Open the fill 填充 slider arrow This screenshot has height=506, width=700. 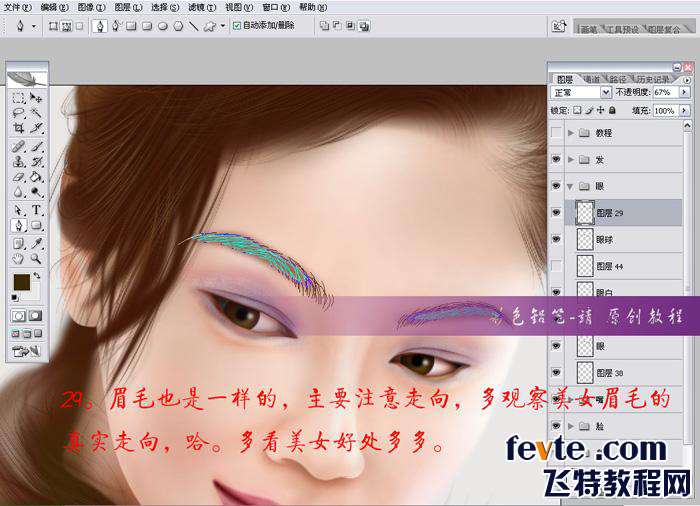click(x=684, y=110)
